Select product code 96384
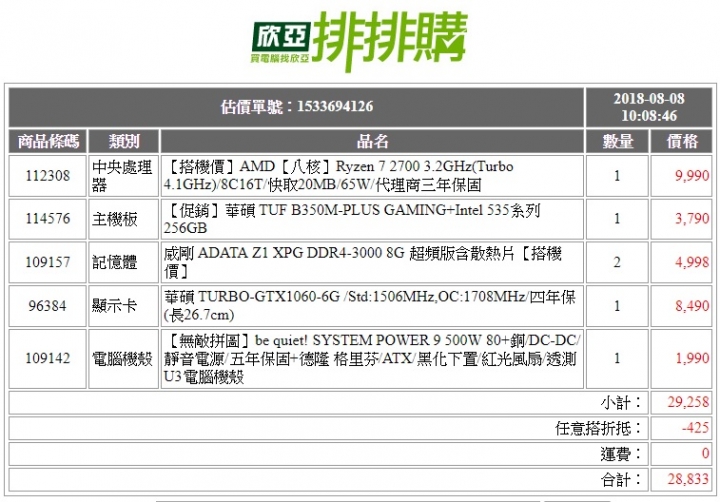 click(48, 305)
